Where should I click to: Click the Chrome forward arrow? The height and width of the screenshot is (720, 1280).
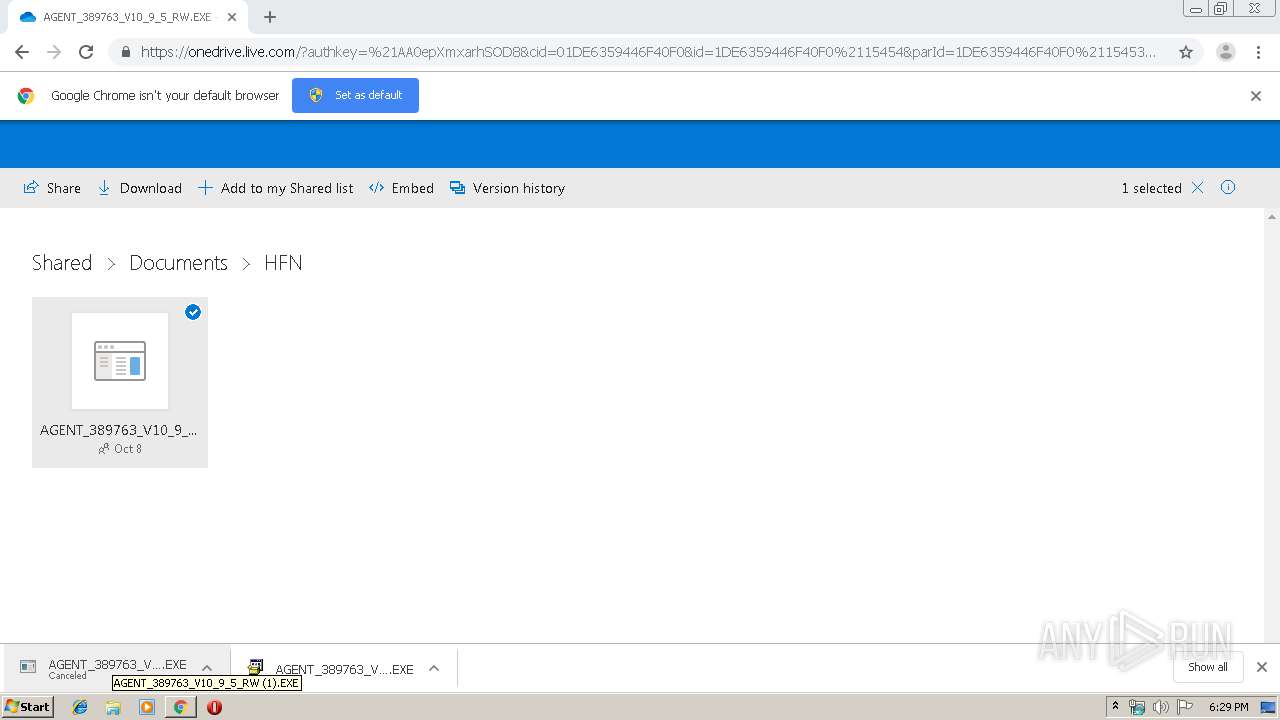(x=54, y=52)
